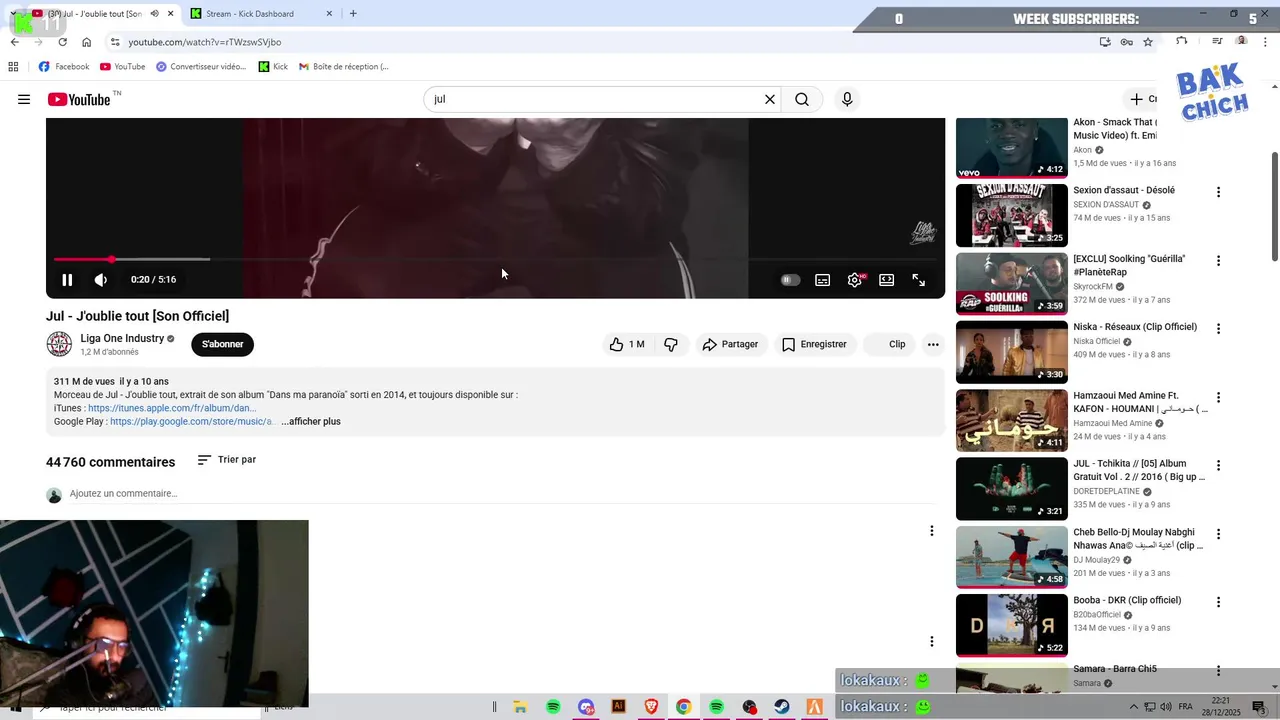
Task: Open YouTube bookmark in bookmarks bar
Action: [x=122, y=67]
